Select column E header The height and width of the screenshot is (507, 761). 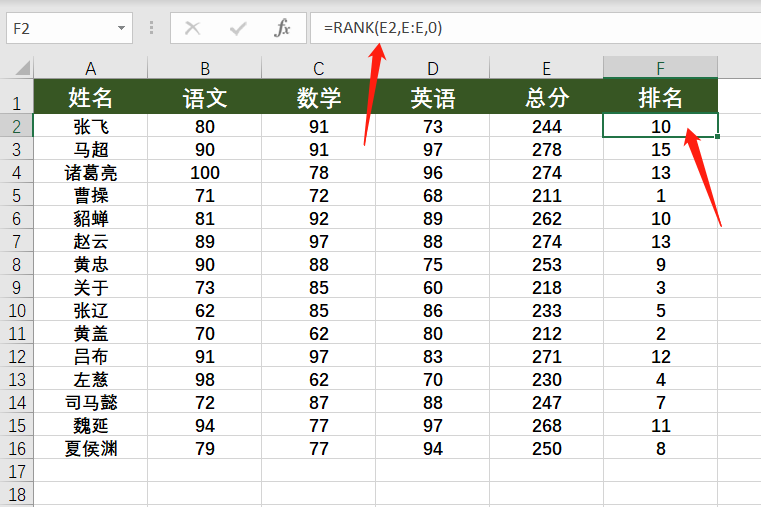click(x=546, y=68)
